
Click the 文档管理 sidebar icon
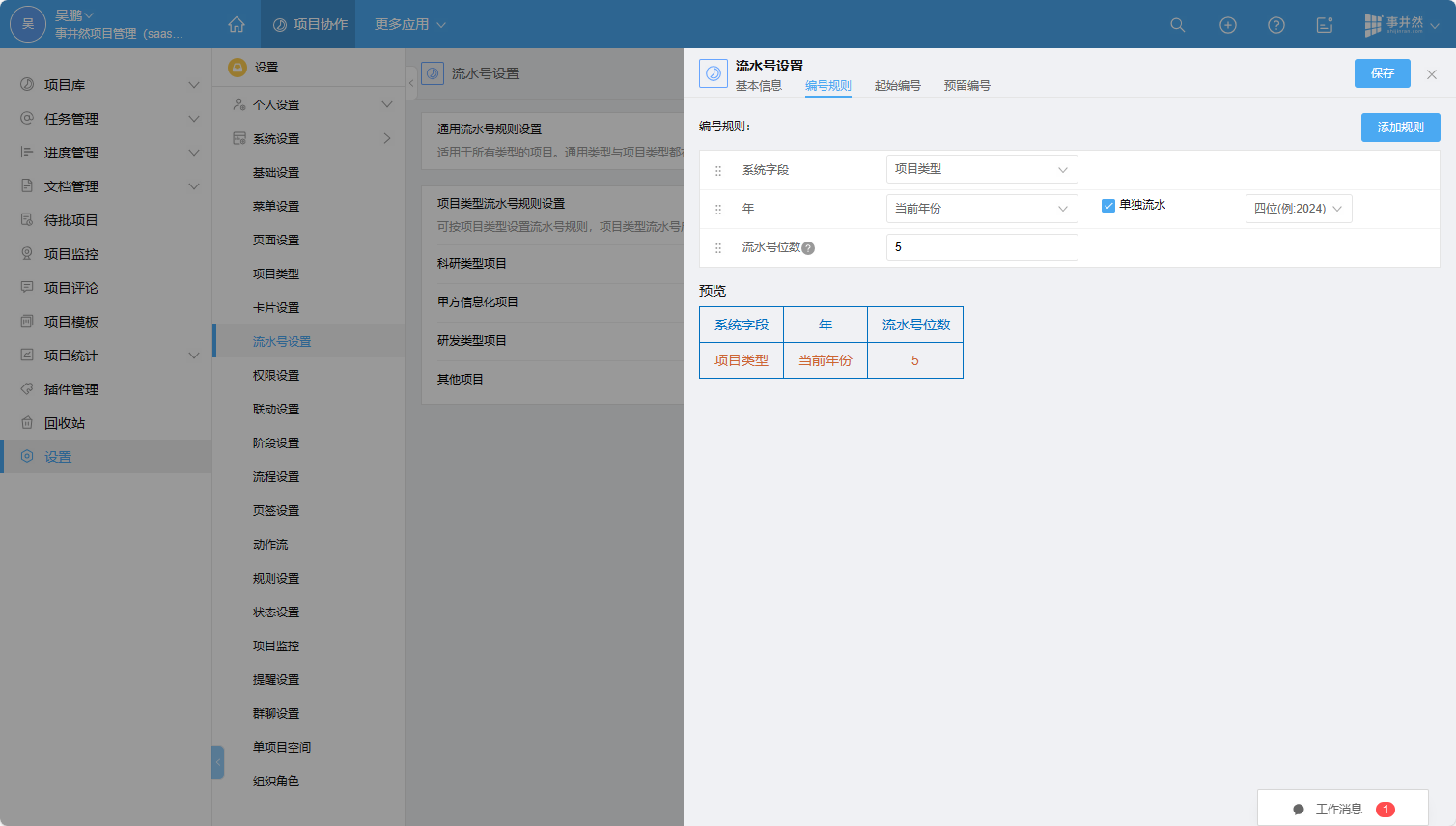27,186
